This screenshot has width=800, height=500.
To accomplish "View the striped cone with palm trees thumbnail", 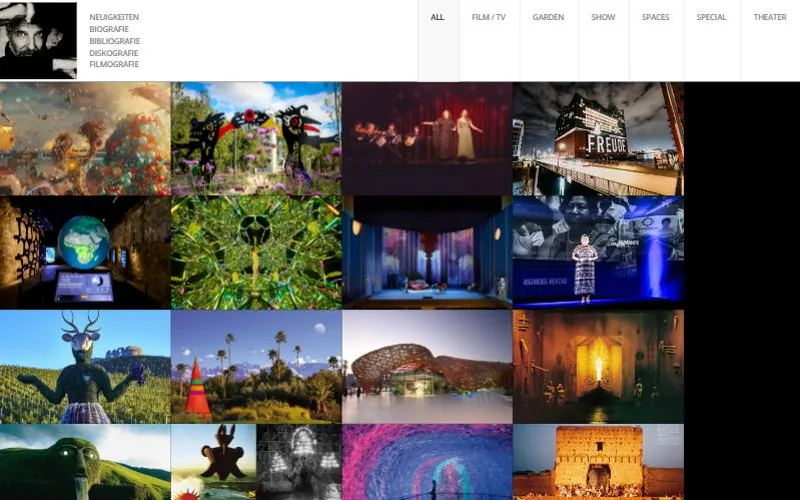I will point(256,367).
